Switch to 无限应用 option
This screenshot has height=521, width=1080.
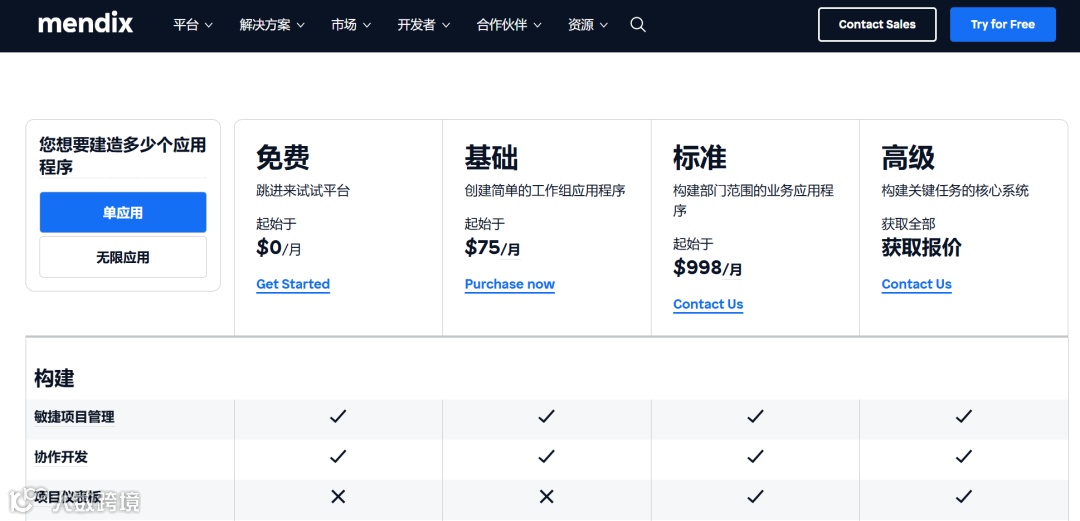point(123,257)
